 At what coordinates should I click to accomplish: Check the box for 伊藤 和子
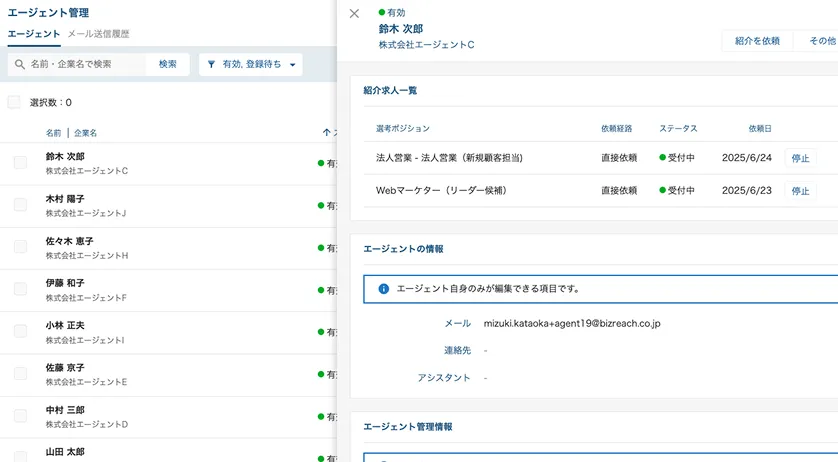(x=20, y=289)
